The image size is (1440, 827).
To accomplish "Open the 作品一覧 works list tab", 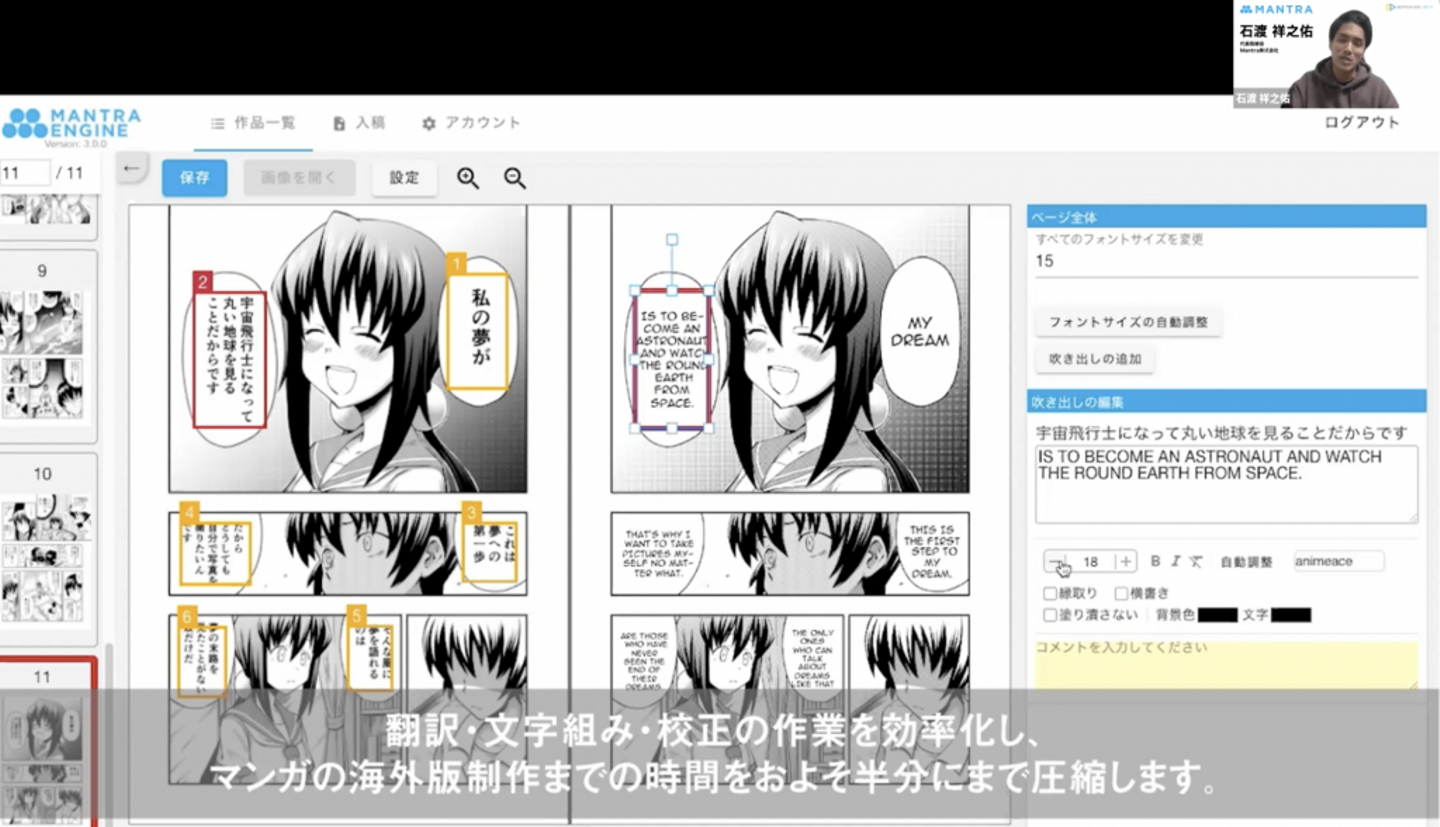I will (254, 123).
